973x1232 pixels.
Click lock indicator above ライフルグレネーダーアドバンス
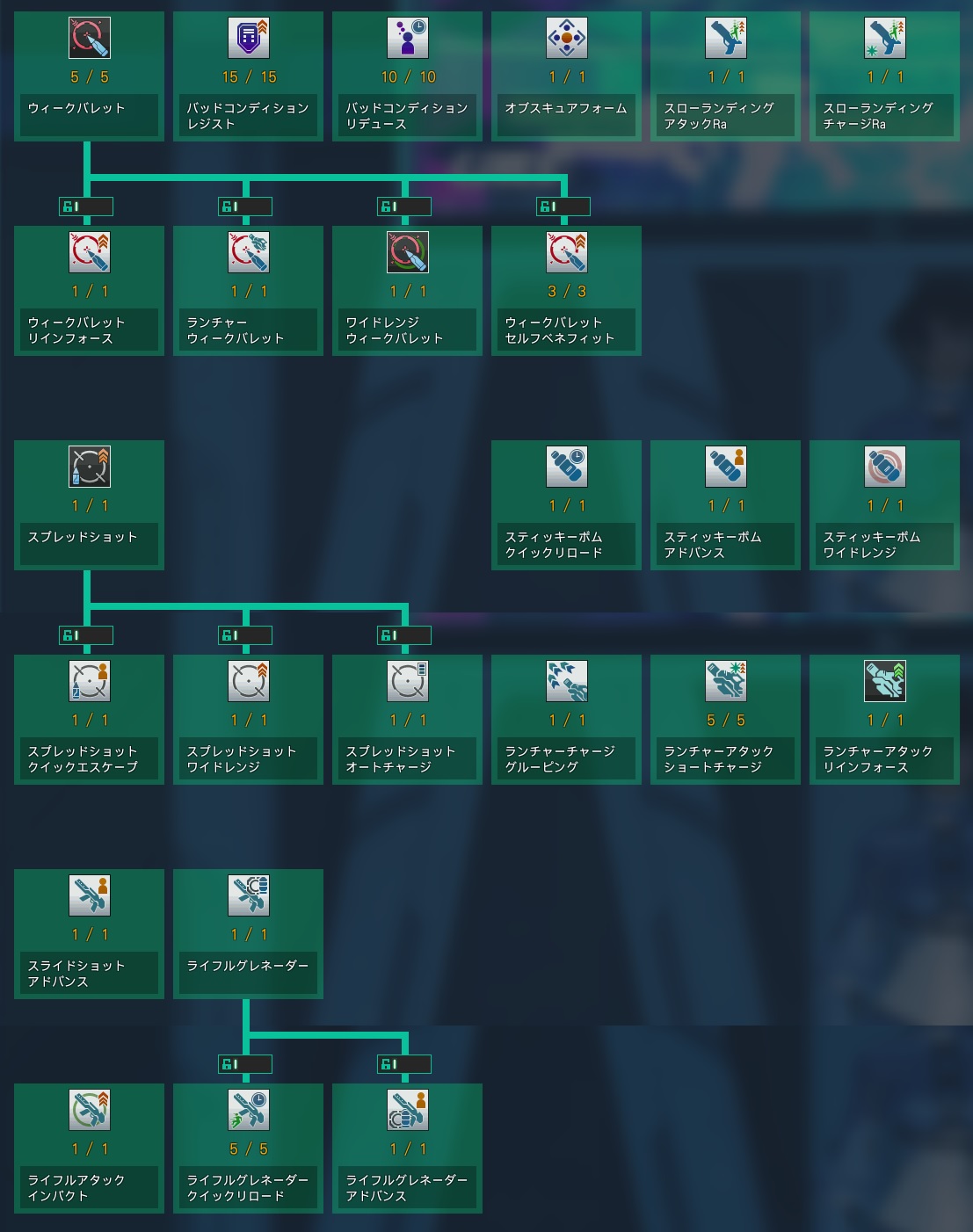point(404,1064)
